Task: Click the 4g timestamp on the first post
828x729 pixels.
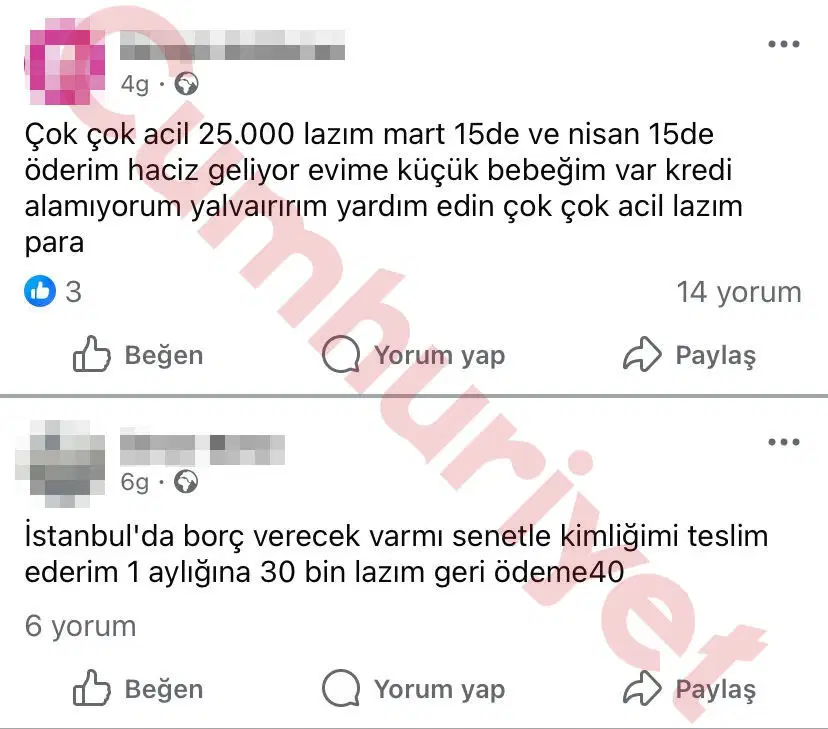Action: click(x=135, y=84)
